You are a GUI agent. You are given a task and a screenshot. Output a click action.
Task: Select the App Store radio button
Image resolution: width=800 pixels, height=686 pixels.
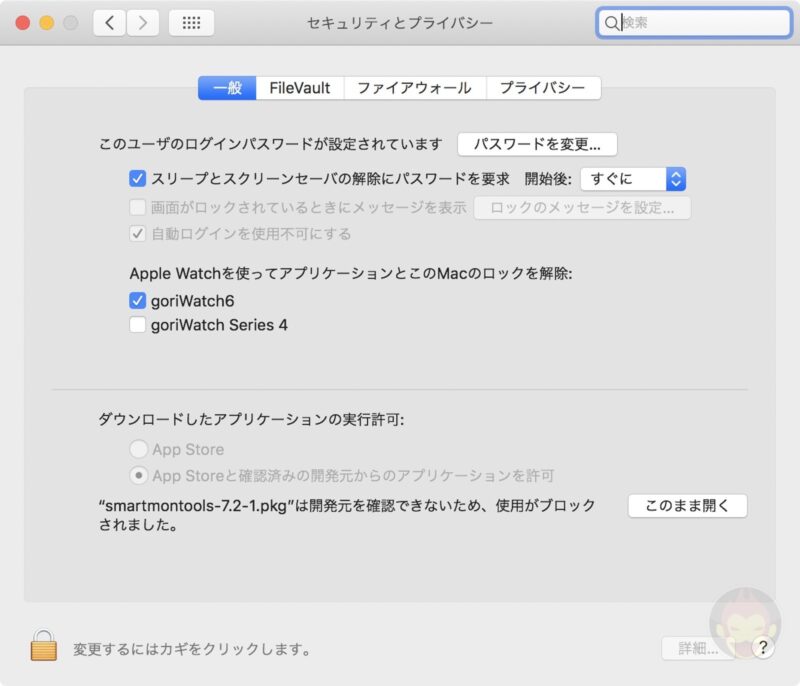[x=141, y=450]
